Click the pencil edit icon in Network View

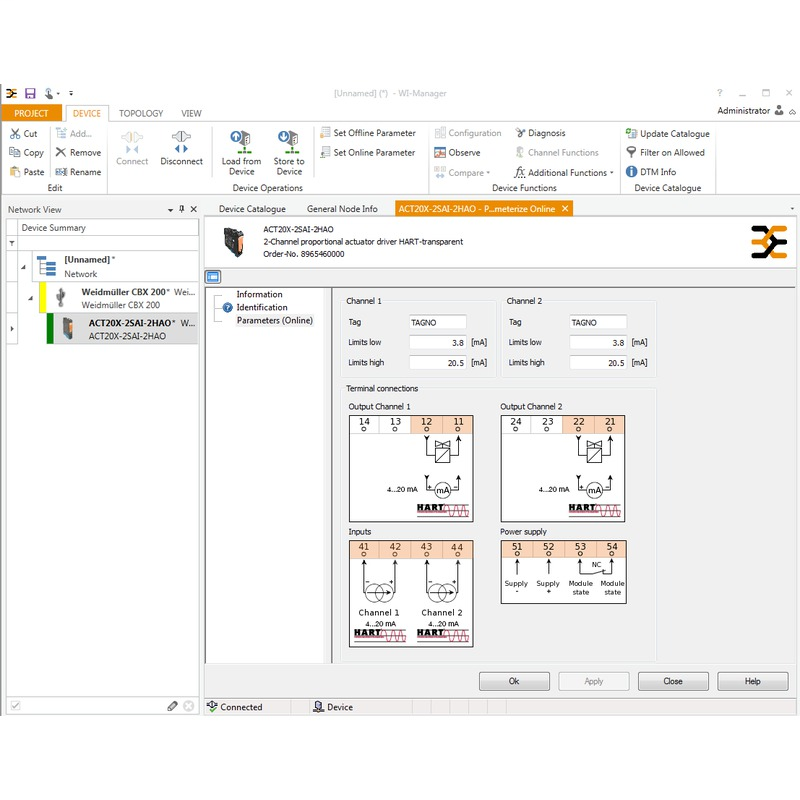[x=172, y=706]
